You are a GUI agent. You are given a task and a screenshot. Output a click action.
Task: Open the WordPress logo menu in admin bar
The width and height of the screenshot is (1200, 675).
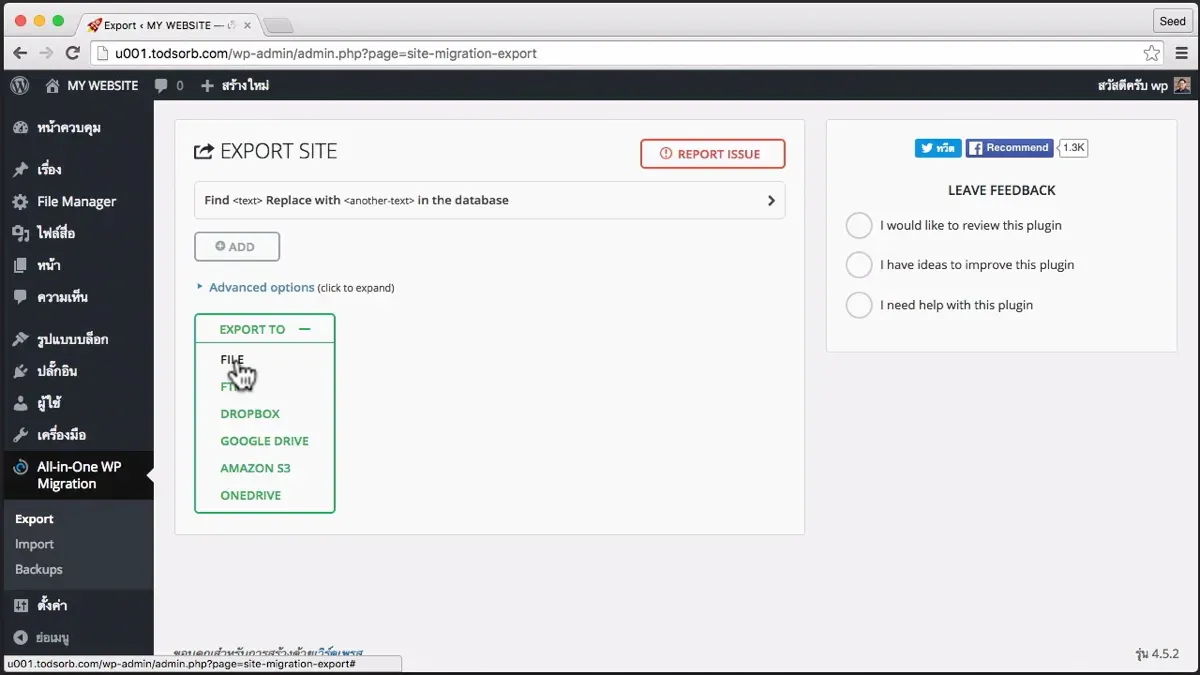[19, 86]
